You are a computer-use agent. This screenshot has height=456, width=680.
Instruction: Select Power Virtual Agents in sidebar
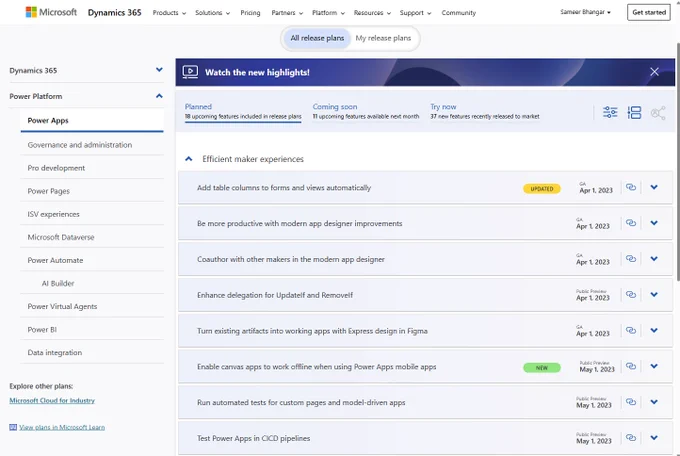coord(92,306)
